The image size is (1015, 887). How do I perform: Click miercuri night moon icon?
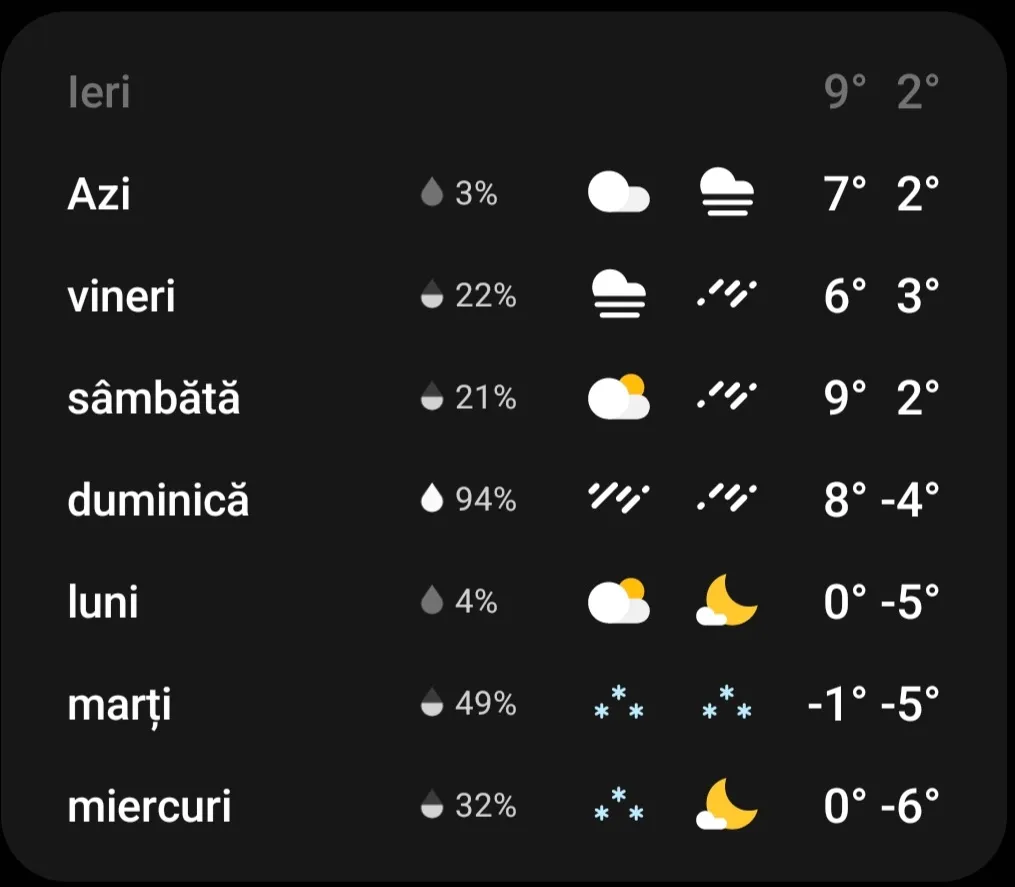[726, 806]
